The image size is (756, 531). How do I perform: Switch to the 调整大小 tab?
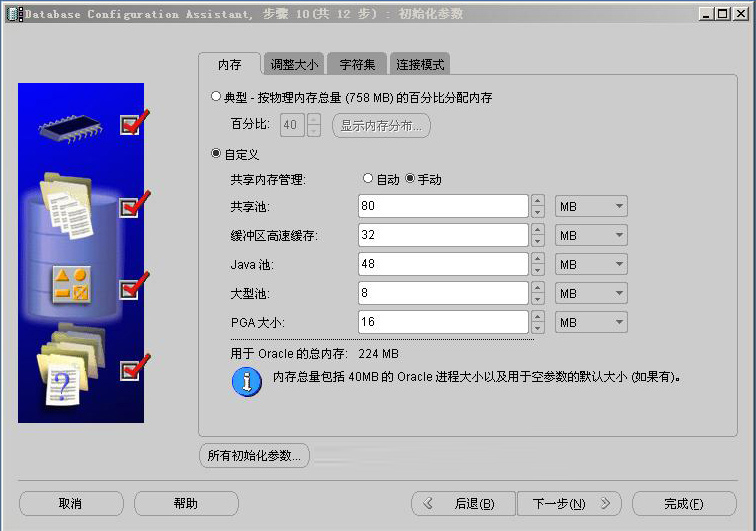click(294, 64)
